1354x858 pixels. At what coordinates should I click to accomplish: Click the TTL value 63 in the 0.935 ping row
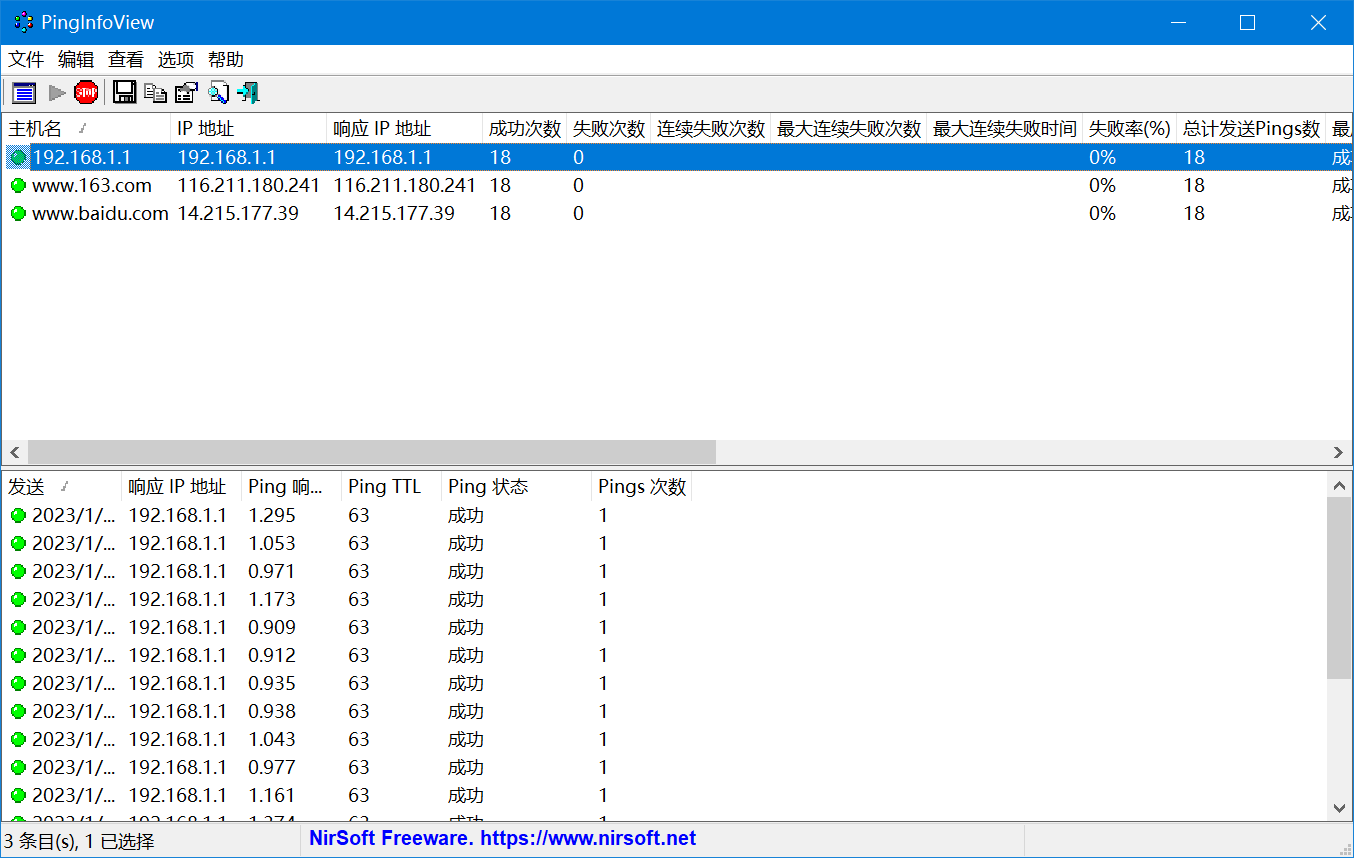tap(359, 683)
